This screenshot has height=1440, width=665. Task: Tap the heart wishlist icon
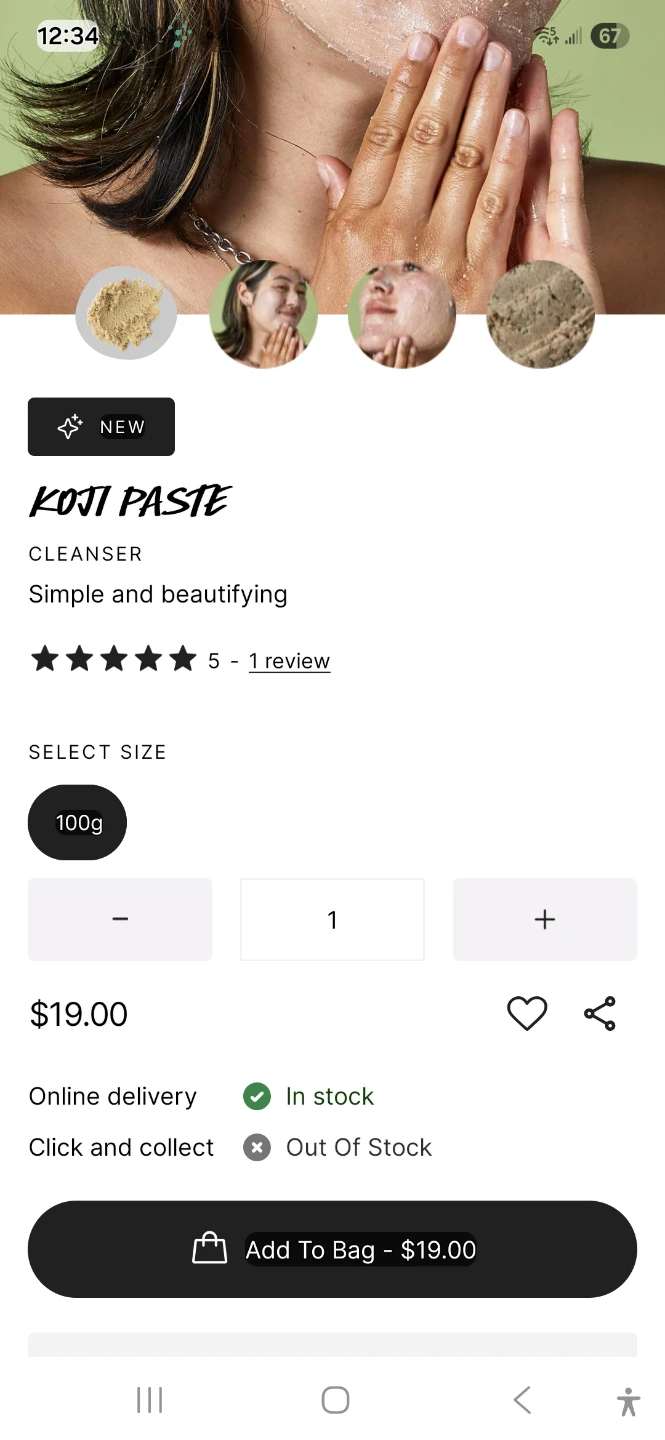[527, 1014]
